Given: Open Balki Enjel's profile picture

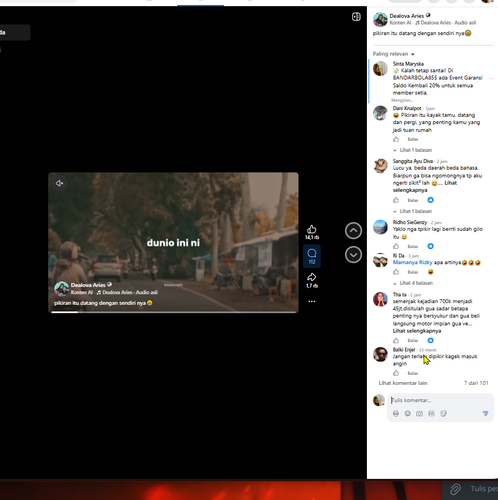Looking at the screenshot, I should point(380,354).
